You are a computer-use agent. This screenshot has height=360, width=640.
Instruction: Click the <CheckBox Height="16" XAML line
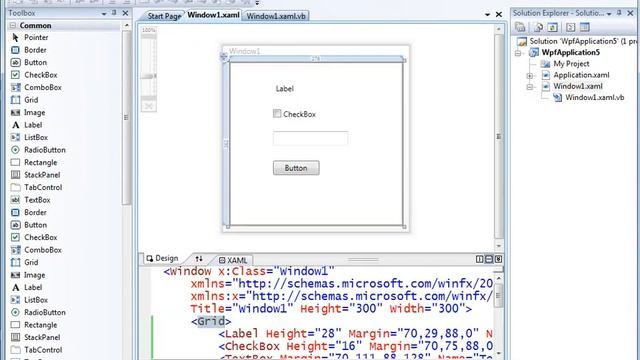pyautogui.click(x=355, y=346)
